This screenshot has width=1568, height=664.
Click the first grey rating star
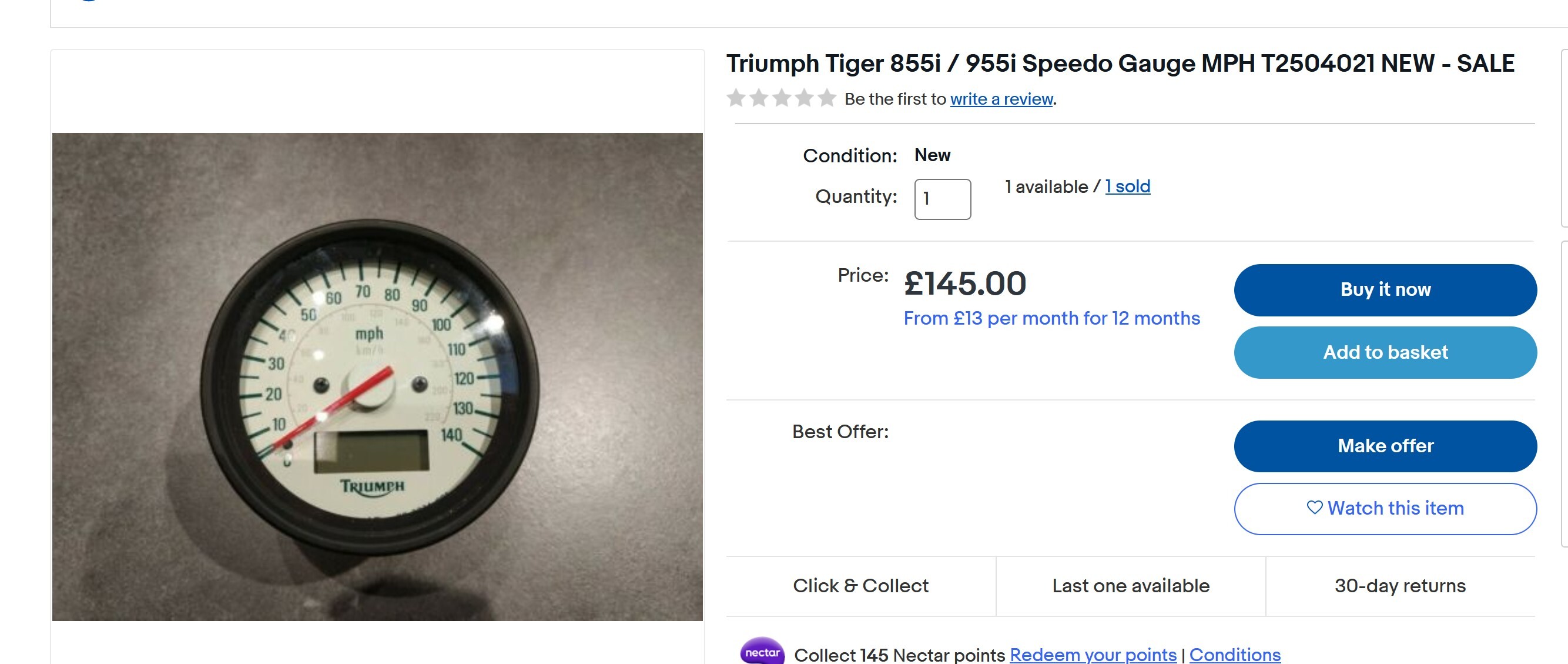[736, 98]
